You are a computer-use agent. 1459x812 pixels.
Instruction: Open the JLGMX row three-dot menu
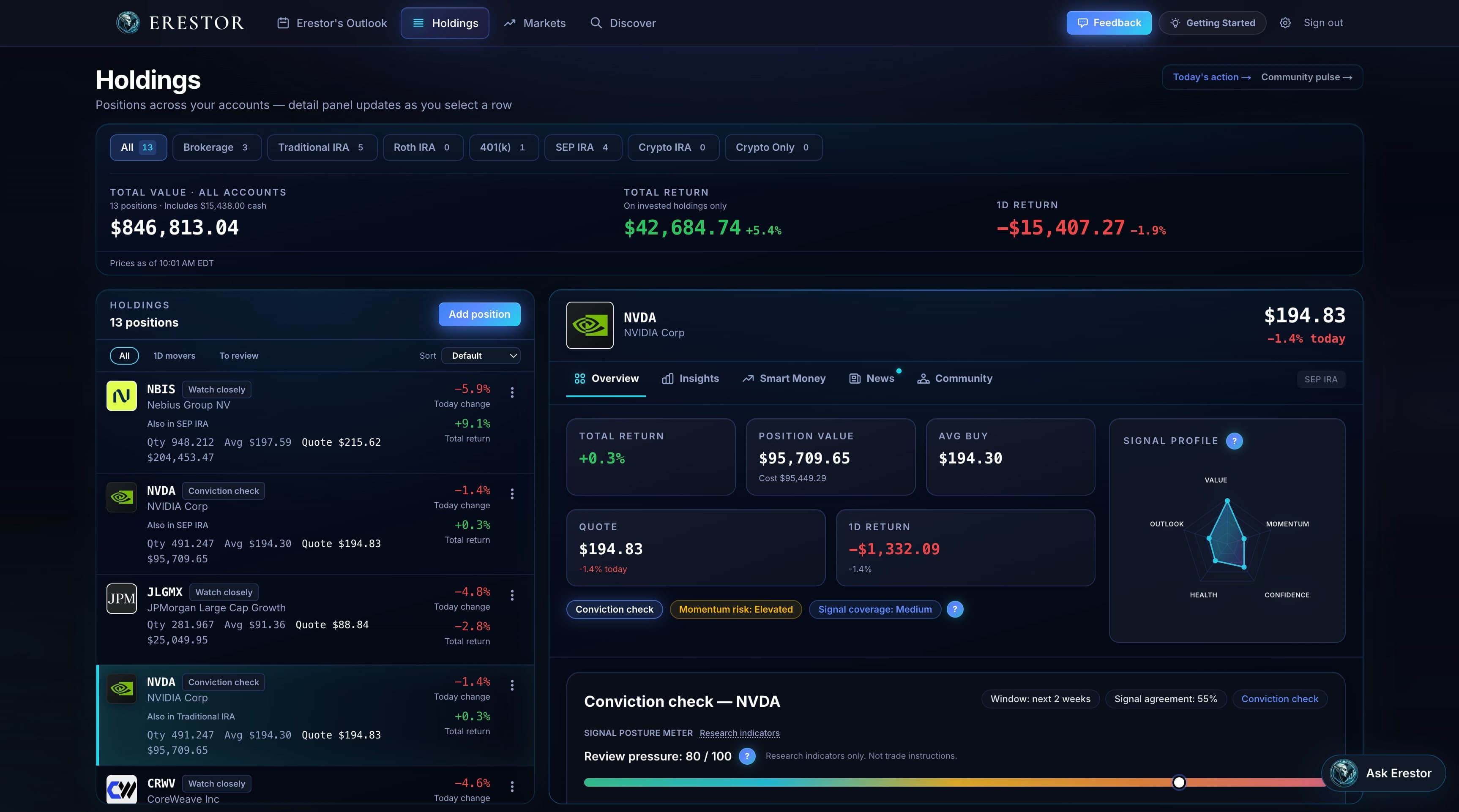coord(512,595)
